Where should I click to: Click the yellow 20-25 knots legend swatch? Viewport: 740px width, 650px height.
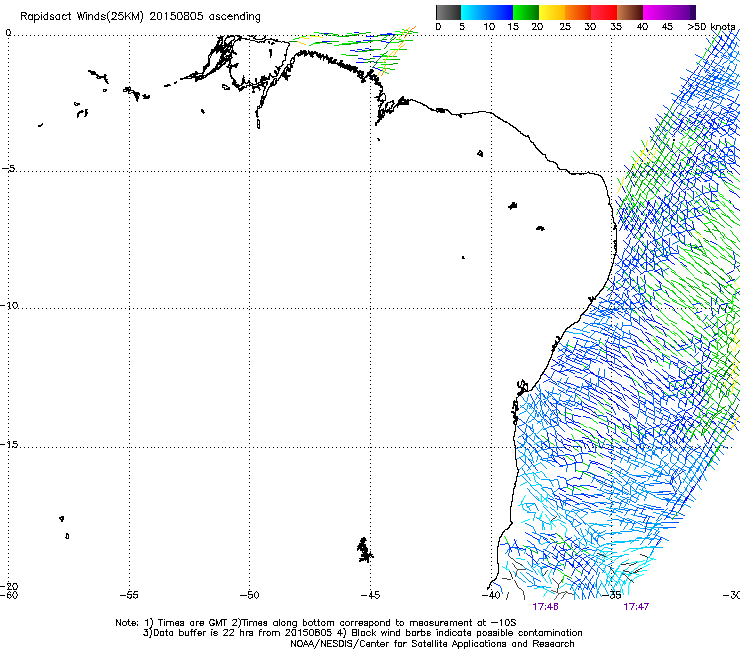(x=552, y=12)
